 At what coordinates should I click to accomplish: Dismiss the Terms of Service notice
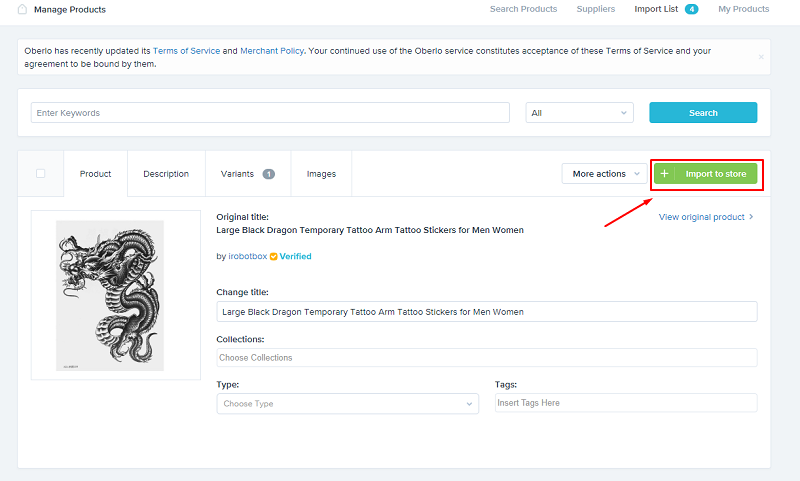click(760, 57)
